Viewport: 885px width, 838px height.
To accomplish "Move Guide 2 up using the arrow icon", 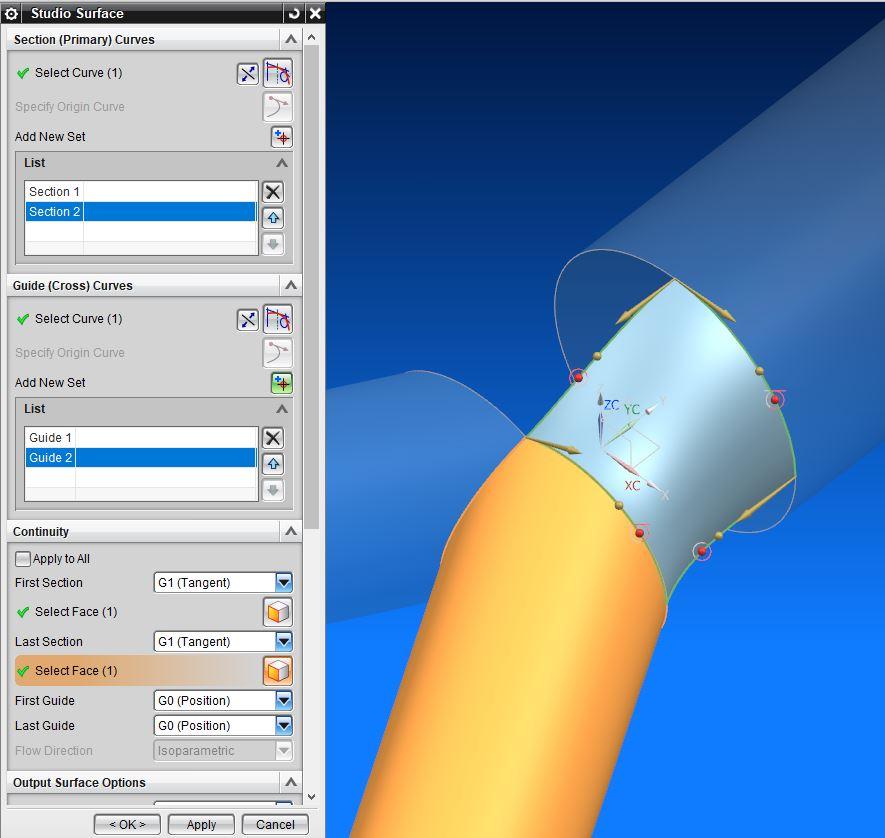I will tap(272, 463).
